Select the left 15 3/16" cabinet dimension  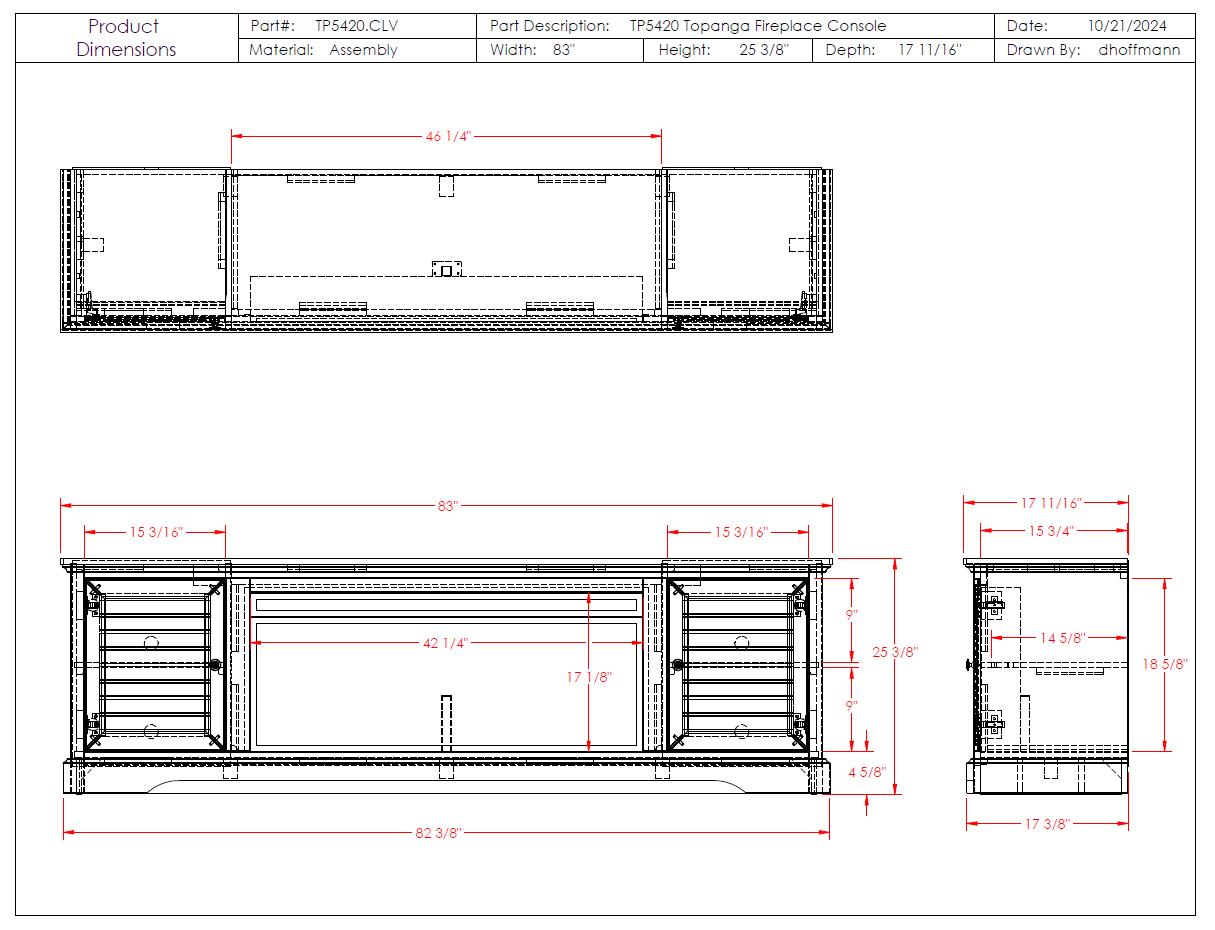[x=154, y=532]
